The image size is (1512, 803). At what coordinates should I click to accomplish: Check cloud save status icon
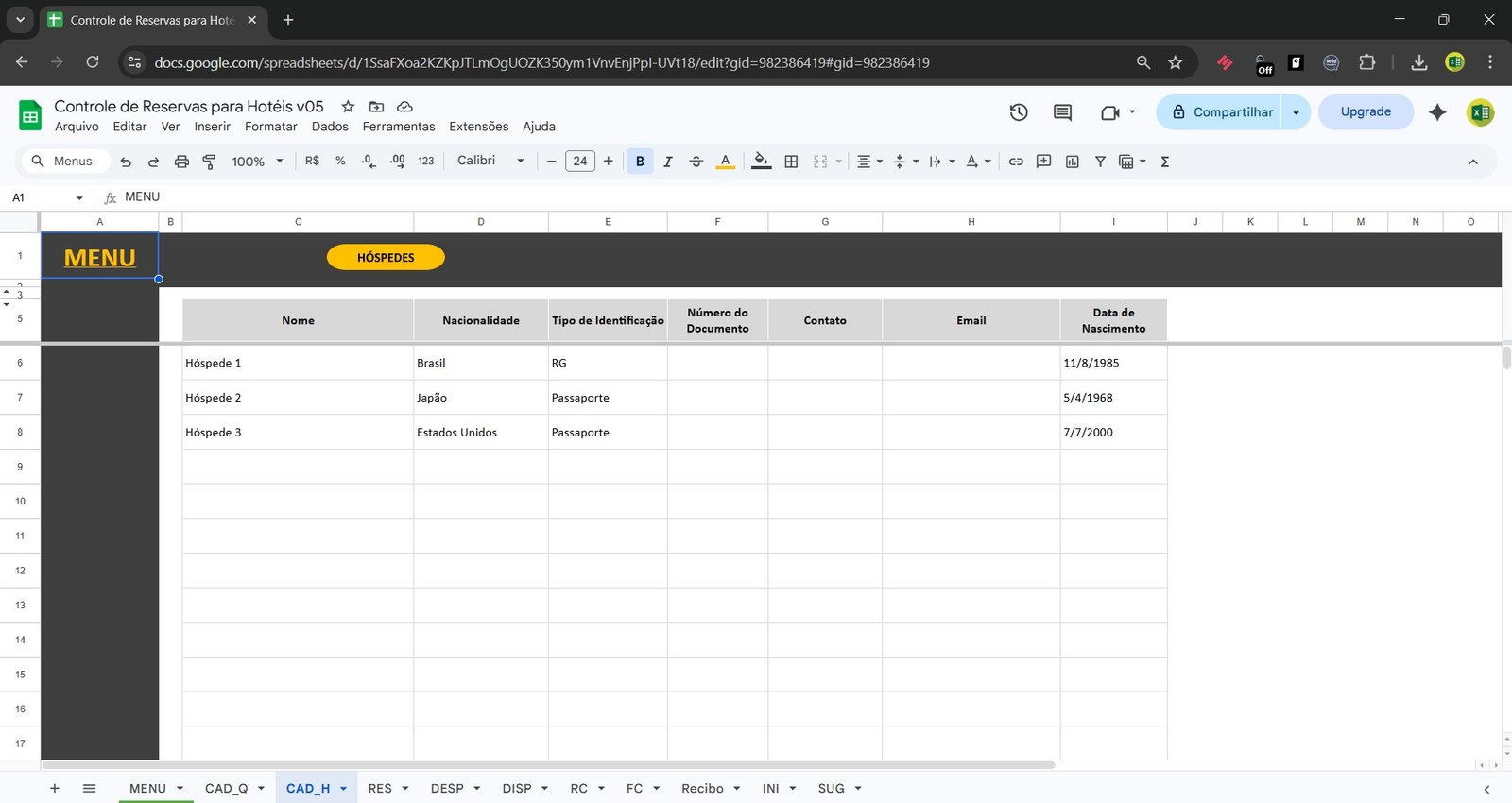coord(404,107)
